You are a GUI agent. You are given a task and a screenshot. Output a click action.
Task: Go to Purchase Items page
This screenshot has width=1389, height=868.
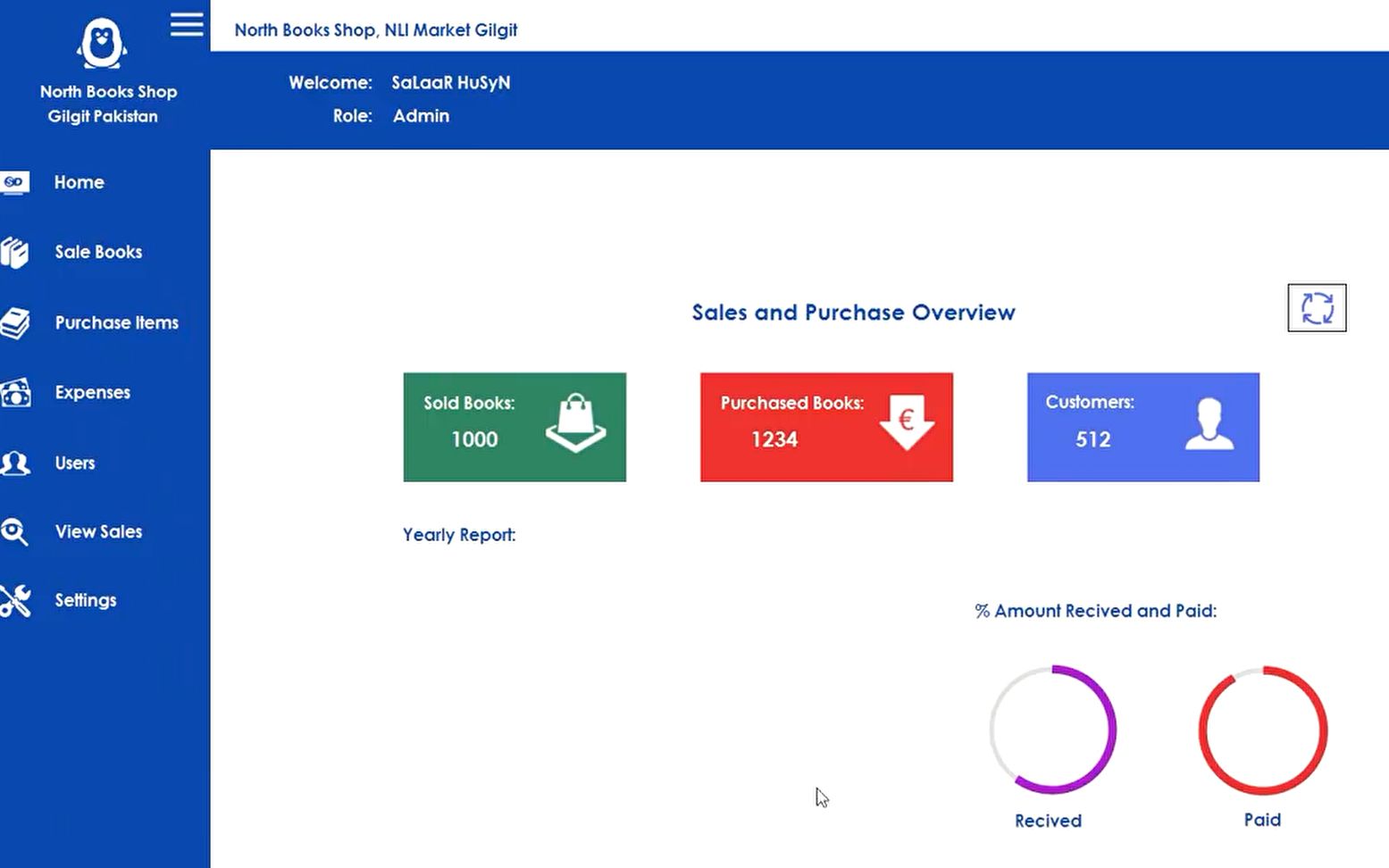117,322
